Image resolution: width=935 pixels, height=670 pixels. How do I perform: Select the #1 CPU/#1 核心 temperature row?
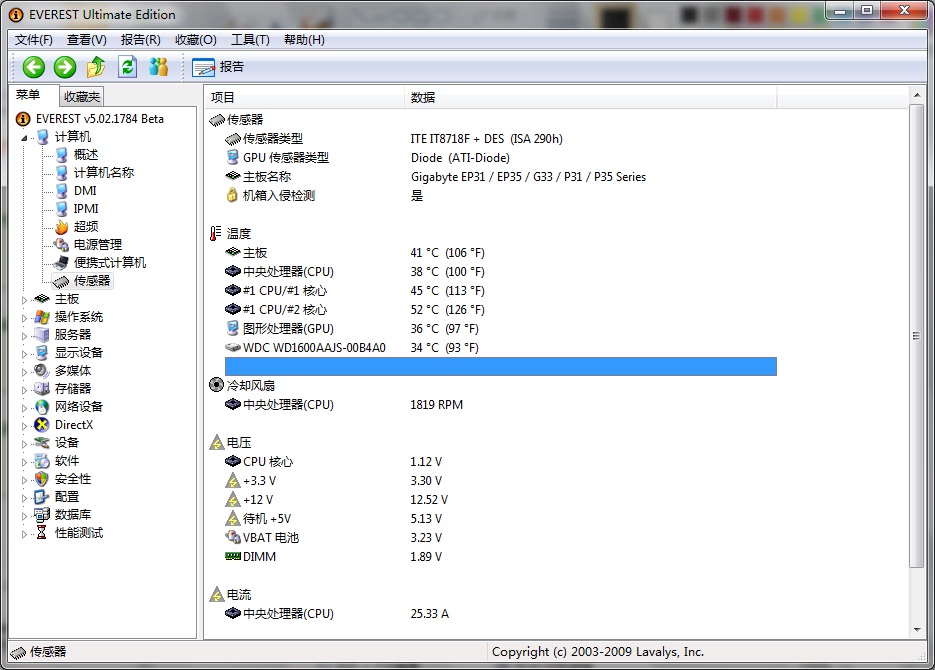click(501, 291)
